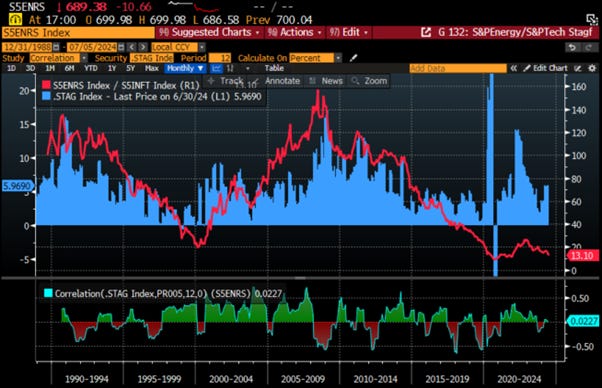Open the Suggested Charts menu
The height and width of the screenshot is (388, 602).
click(210, 32)
